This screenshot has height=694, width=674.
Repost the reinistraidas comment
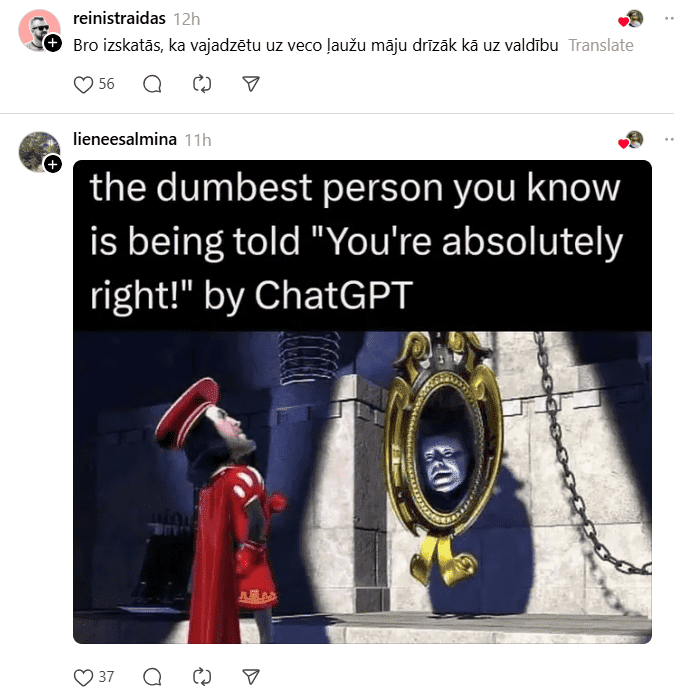click(202, 84)
